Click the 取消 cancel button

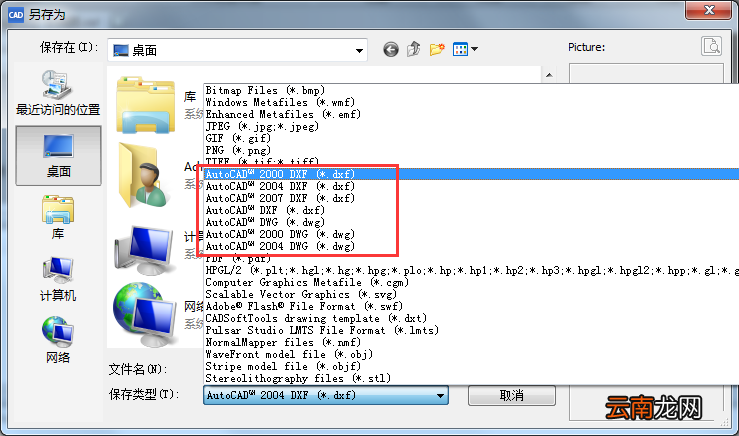click(x=512, y=395)
